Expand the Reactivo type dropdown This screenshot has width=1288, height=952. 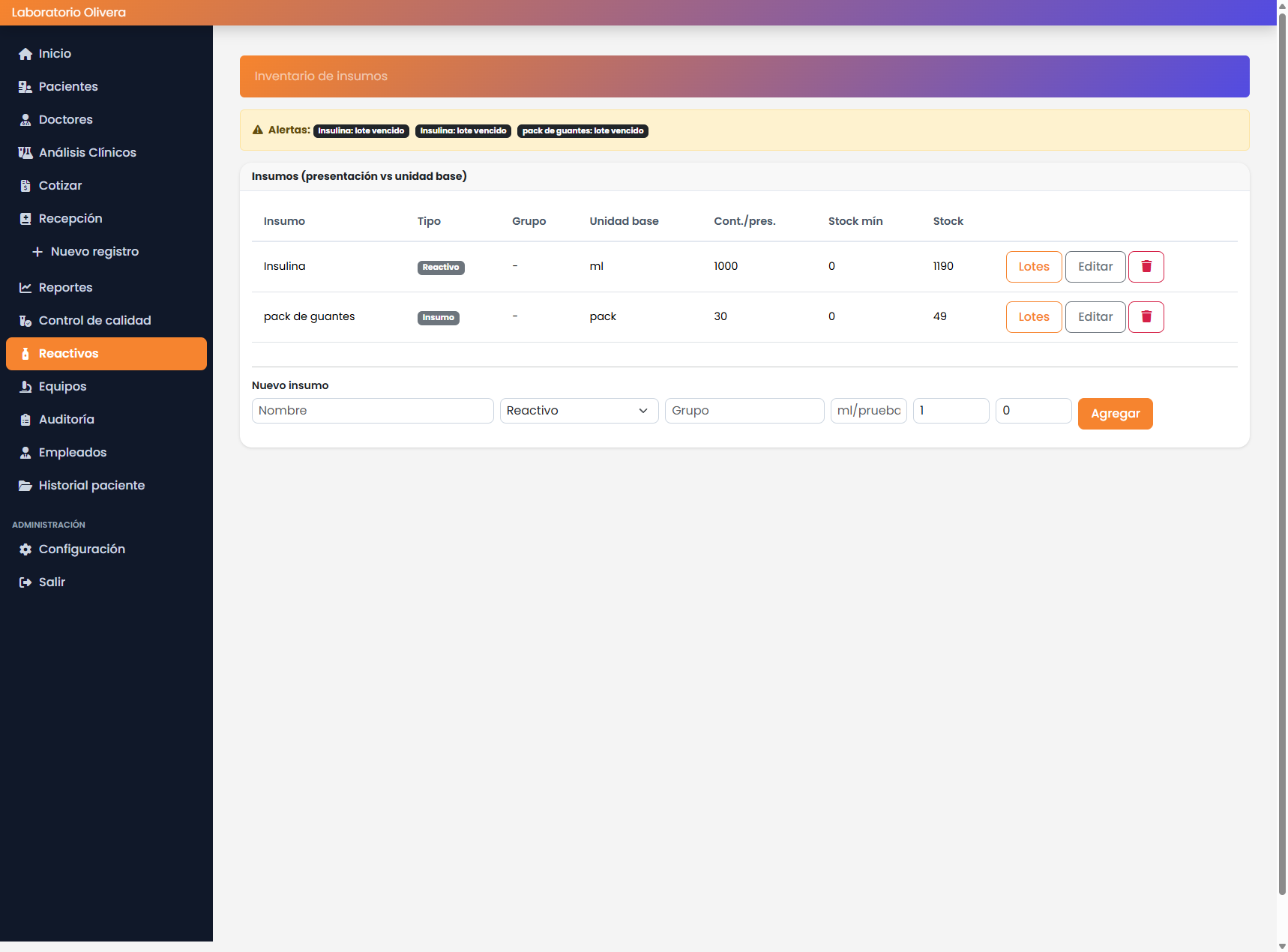tap(579, 411)
